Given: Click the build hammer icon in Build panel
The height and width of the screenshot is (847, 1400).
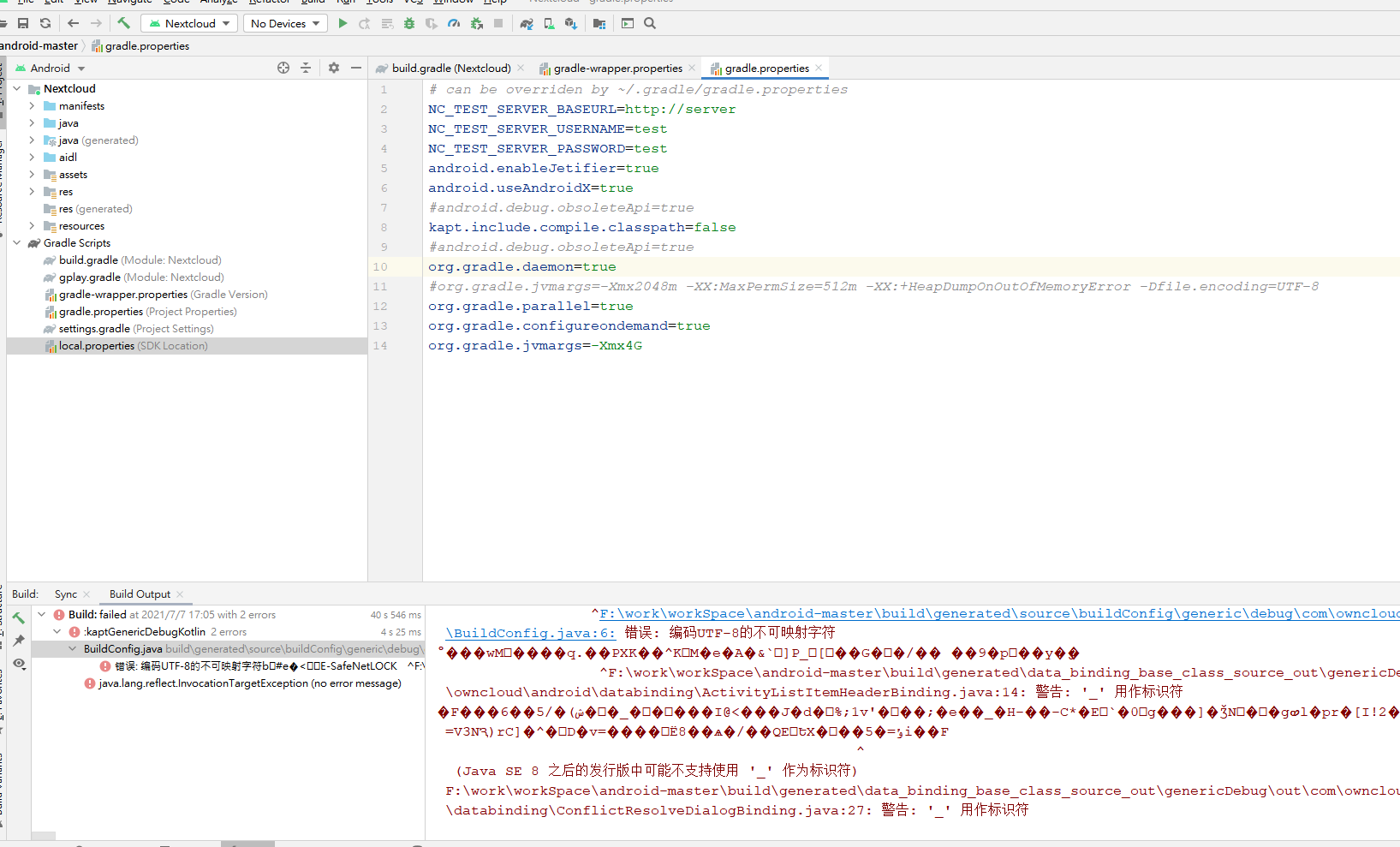Looking at the screenshot, I should tap(19, 617).
